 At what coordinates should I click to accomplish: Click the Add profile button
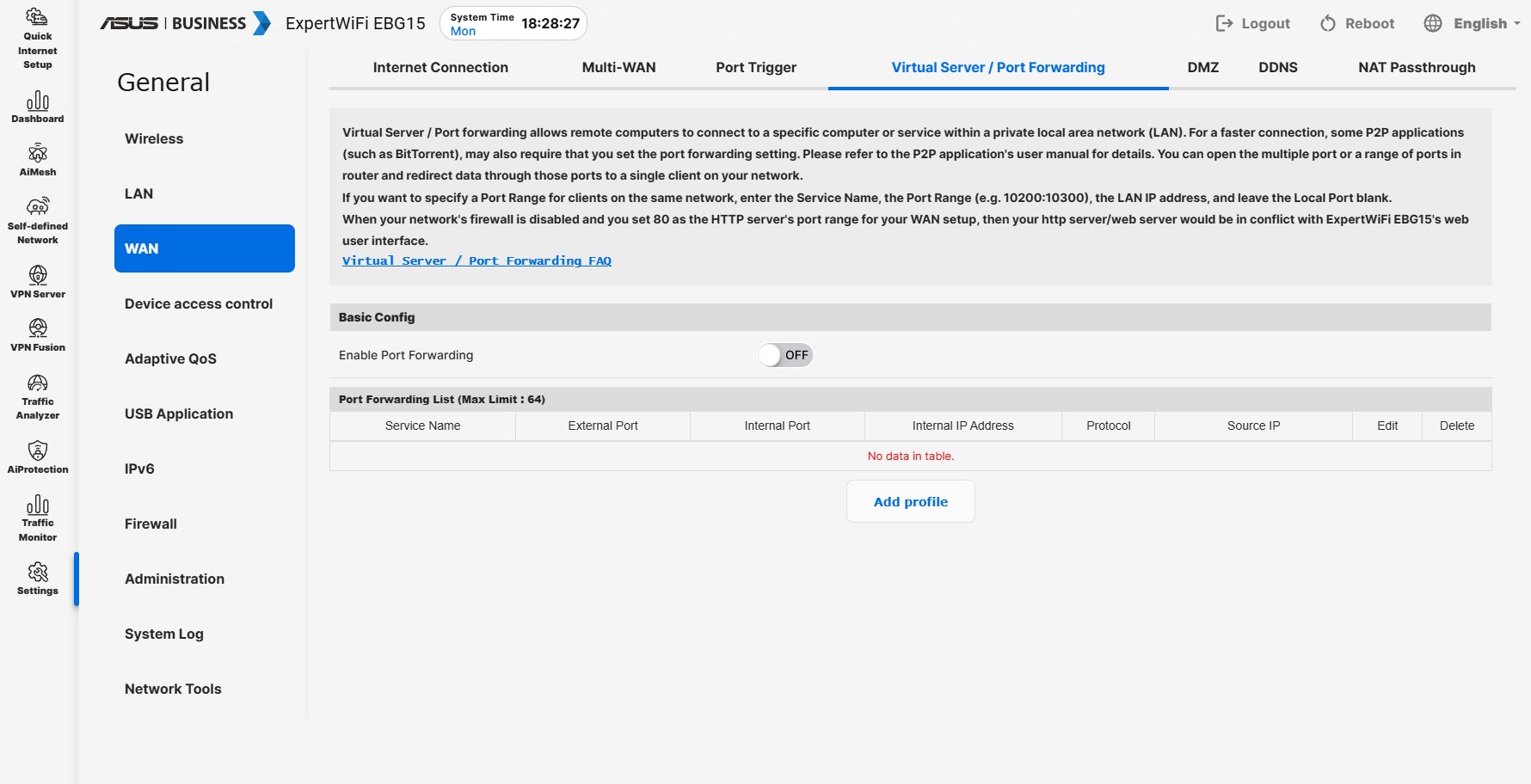pos(911,501)
